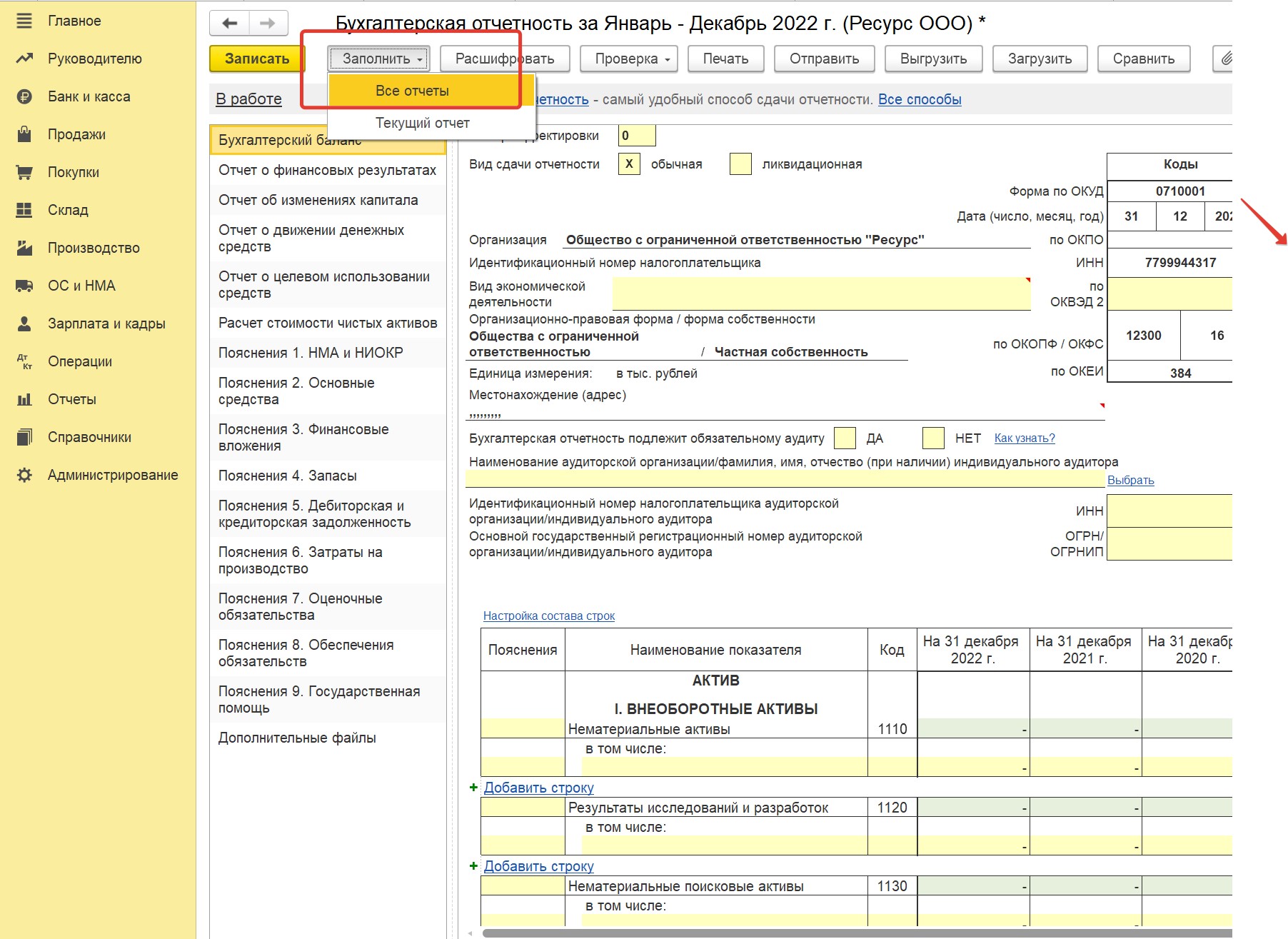
Task: Click the Покупки cart icon
Action: 24,172
